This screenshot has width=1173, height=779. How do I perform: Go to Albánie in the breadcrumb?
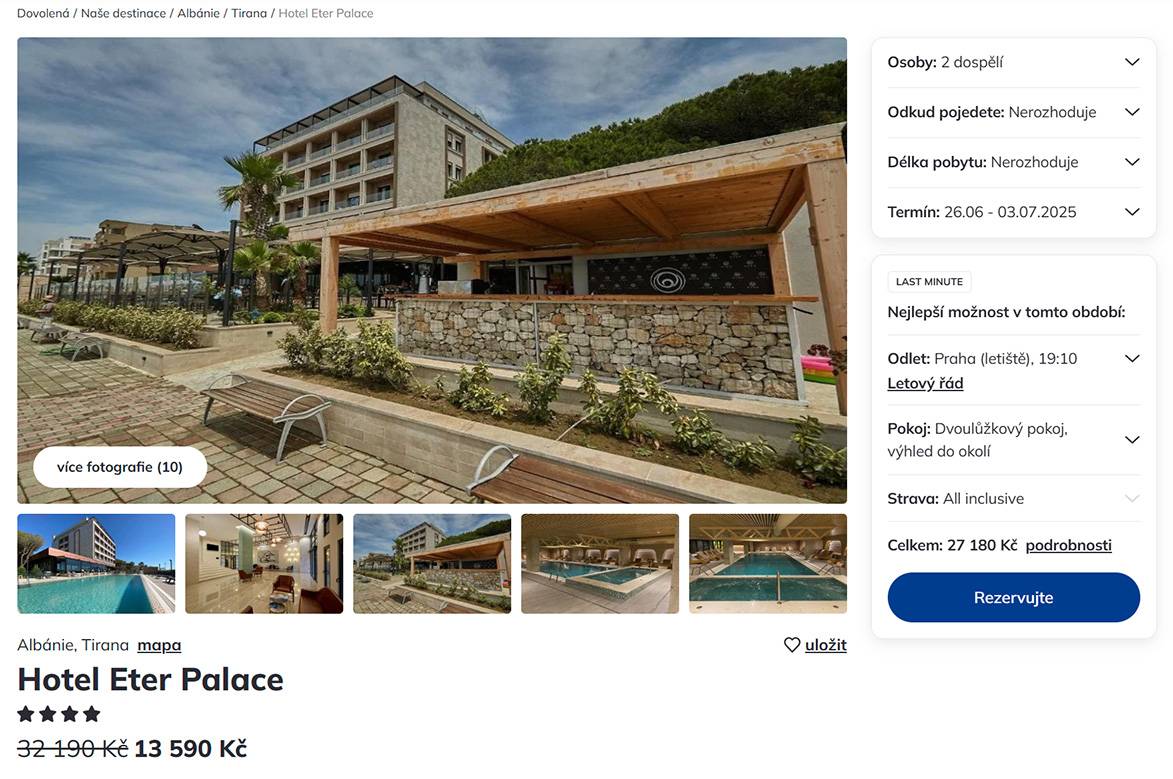click(198, 14)
